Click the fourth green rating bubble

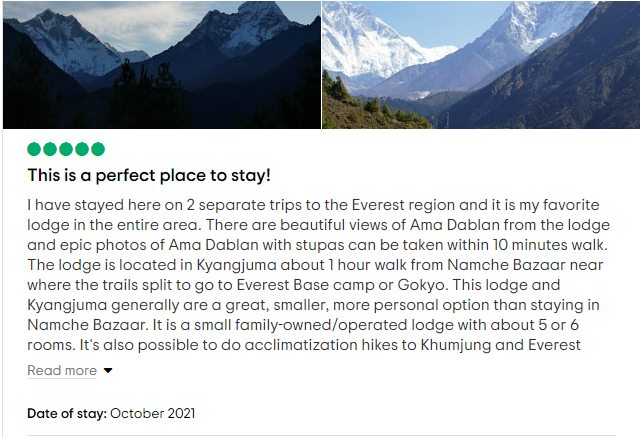point(82,149)
